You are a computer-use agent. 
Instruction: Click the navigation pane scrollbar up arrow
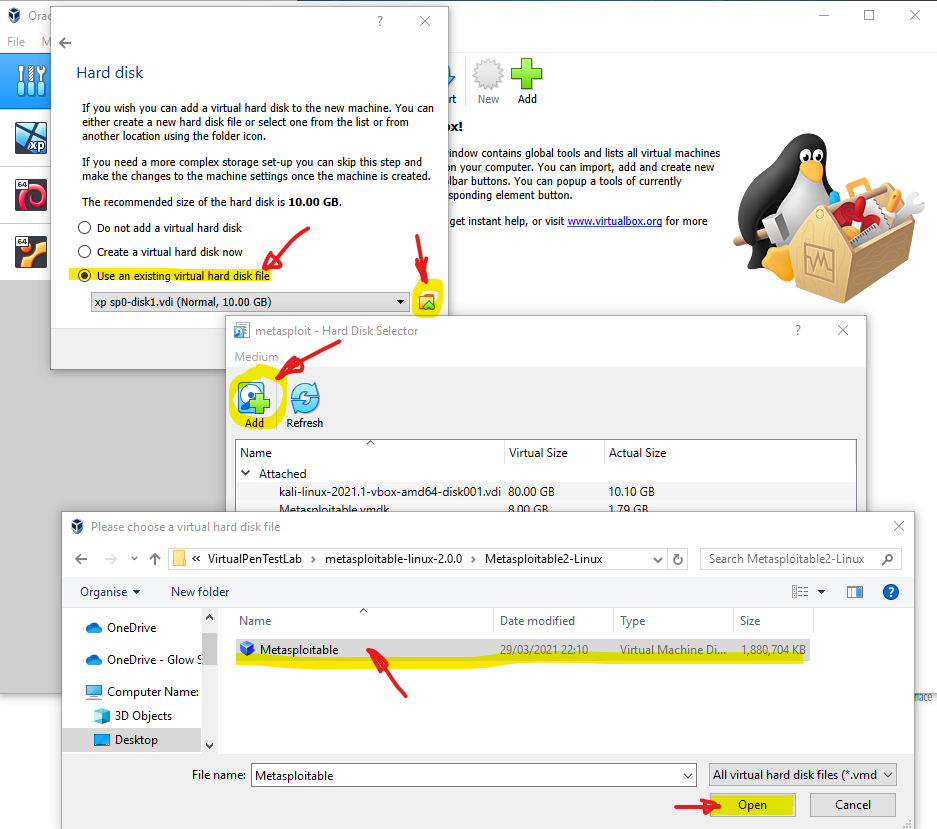209,617
